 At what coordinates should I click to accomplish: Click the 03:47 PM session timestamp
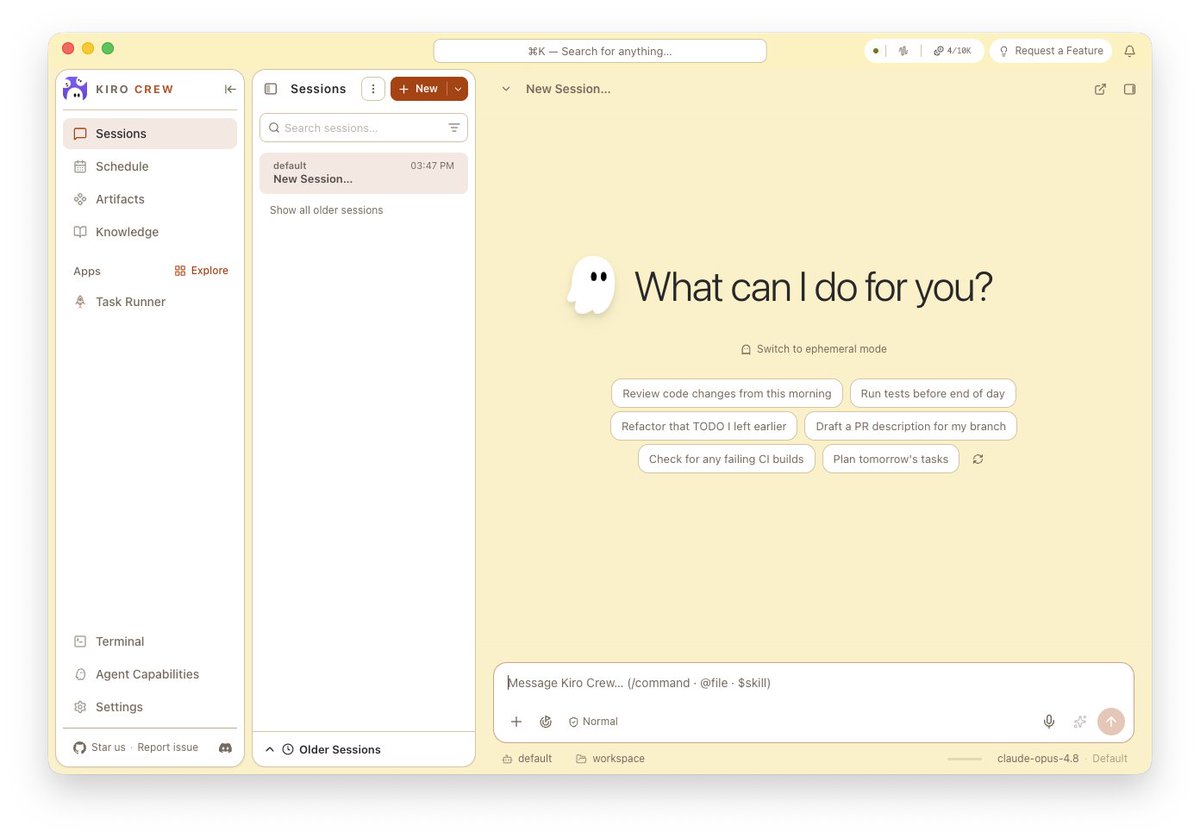tap(432, 166)
